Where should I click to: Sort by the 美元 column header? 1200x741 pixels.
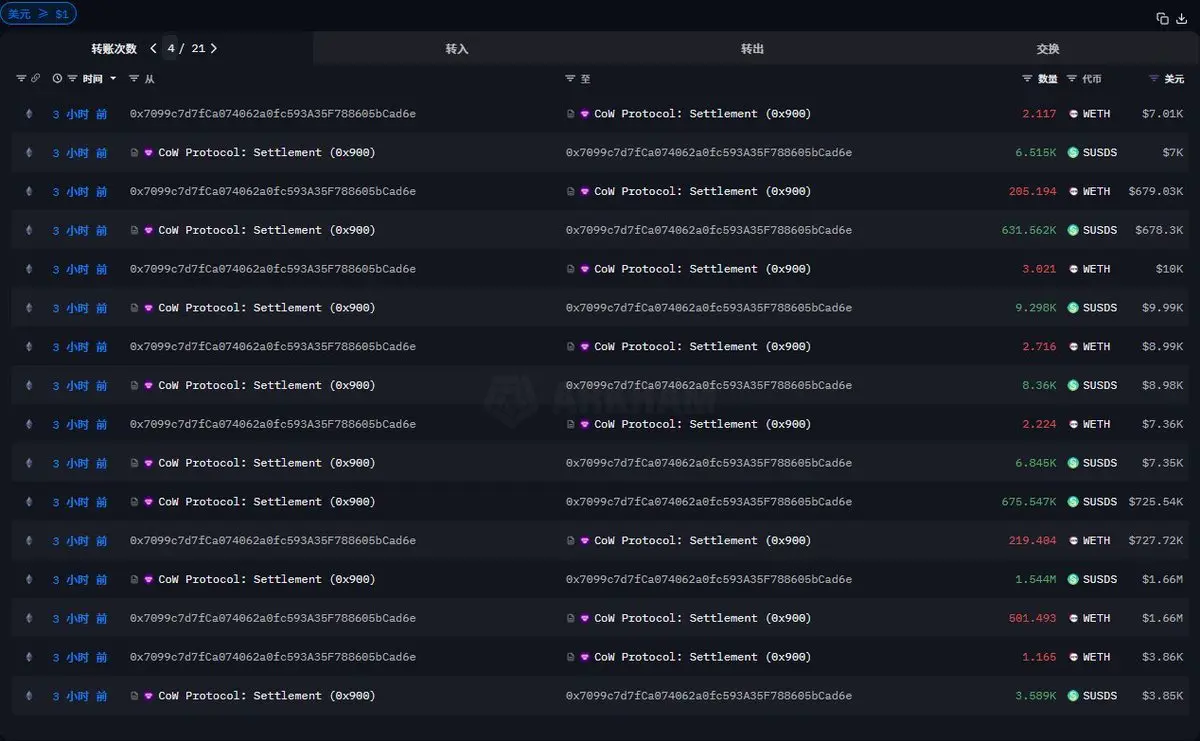coord(1174,78)
